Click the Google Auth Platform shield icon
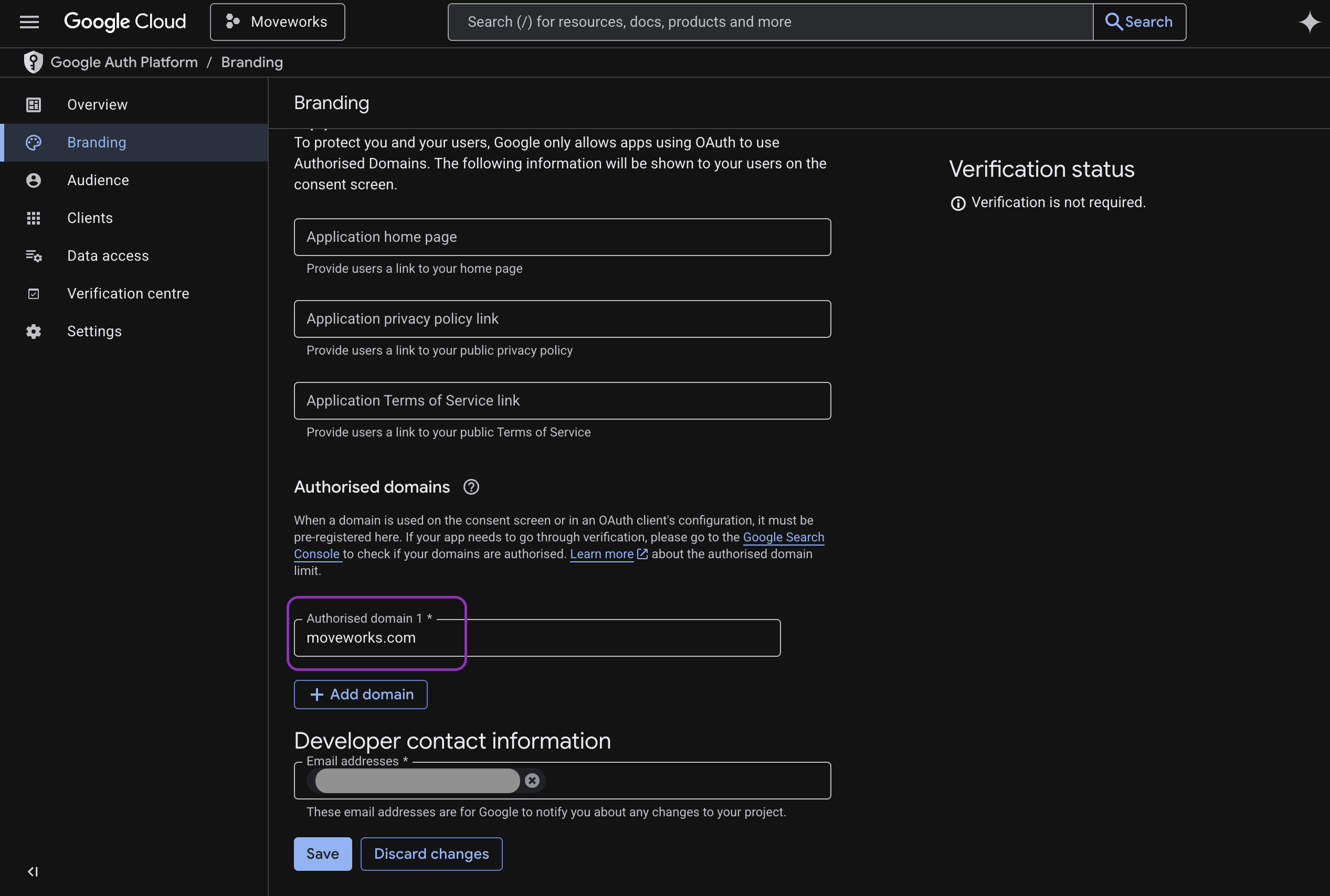Screen dimensions: 1330x896 33,62
